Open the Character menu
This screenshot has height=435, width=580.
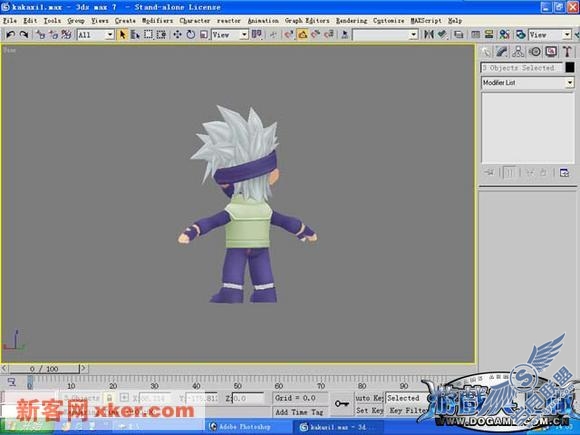195,21
